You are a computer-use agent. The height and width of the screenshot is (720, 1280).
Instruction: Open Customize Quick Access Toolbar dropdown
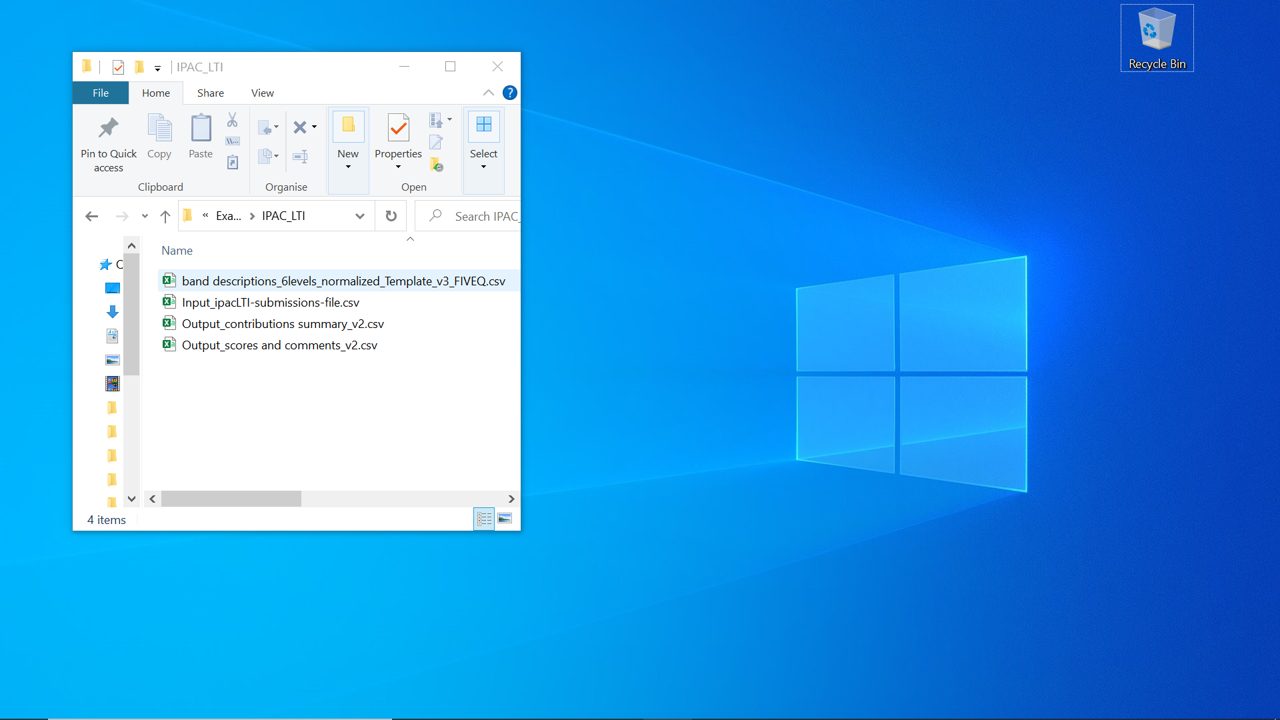pyautogui.click(x=158, y=68)
